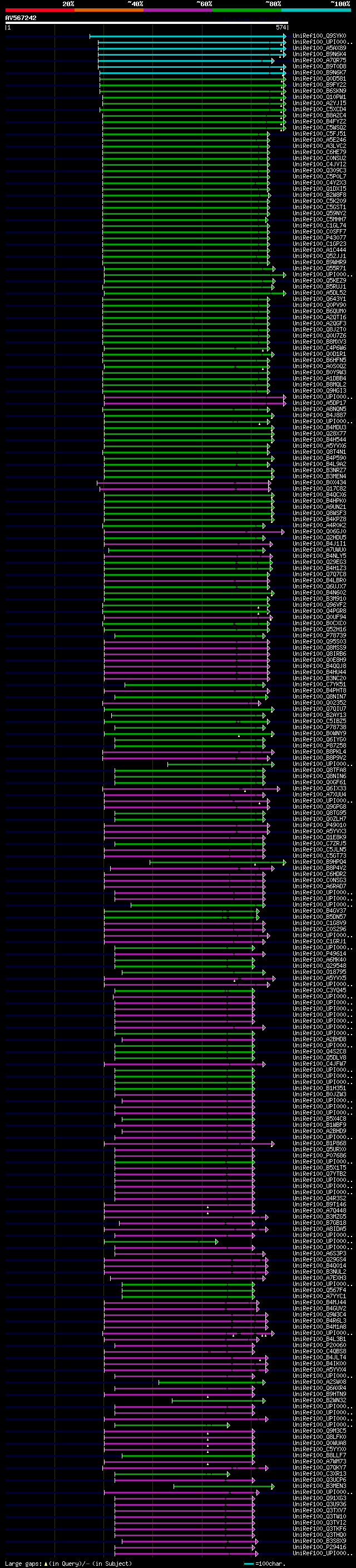Click the purple ~60% identity legend segment
Image resolution: width=356 pixels, height=1568 pixels.
pos(177,10)
